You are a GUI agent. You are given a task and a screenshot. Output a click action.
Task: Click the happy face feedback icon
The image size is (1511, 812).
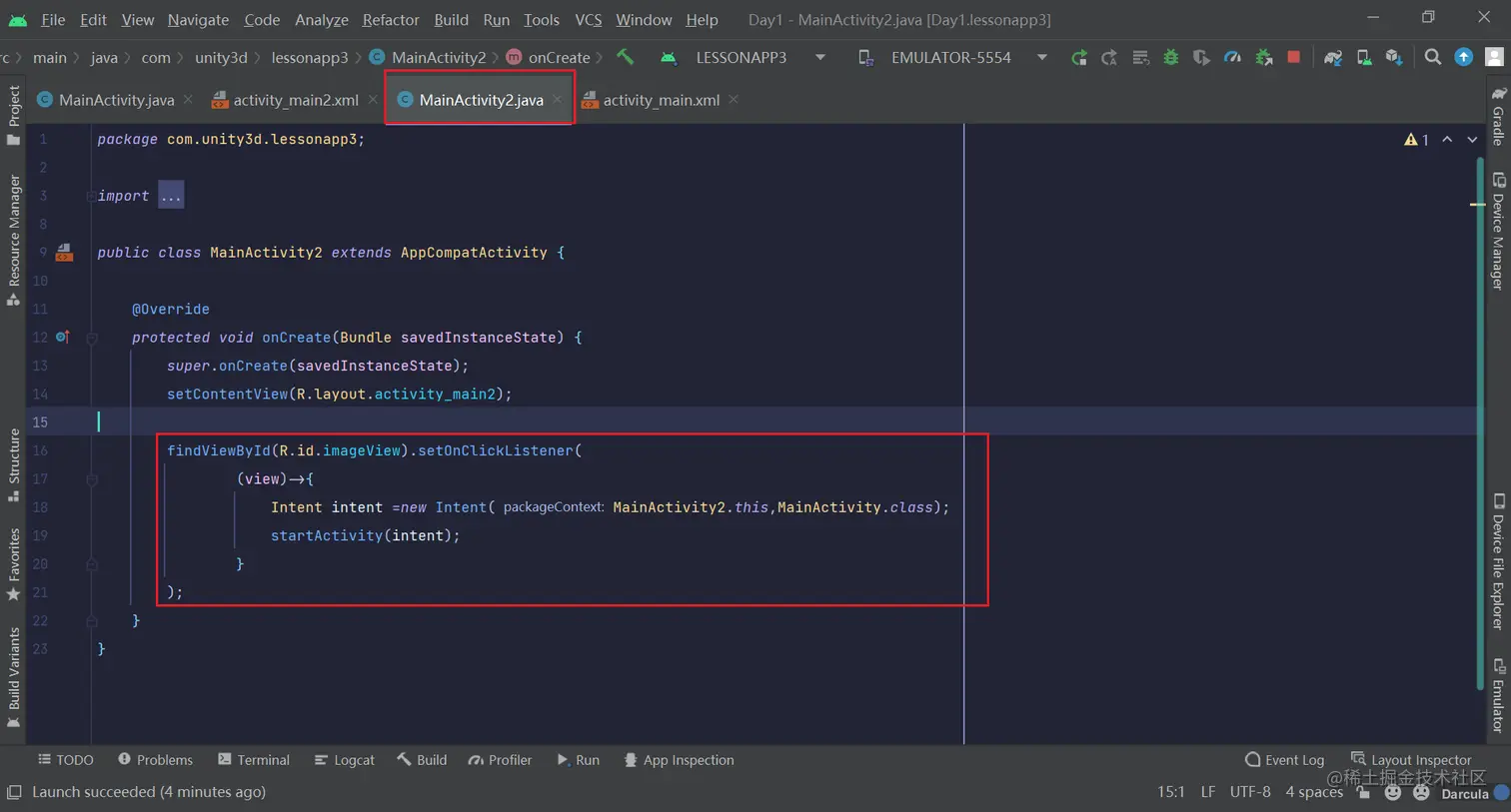pos(1393,793)
